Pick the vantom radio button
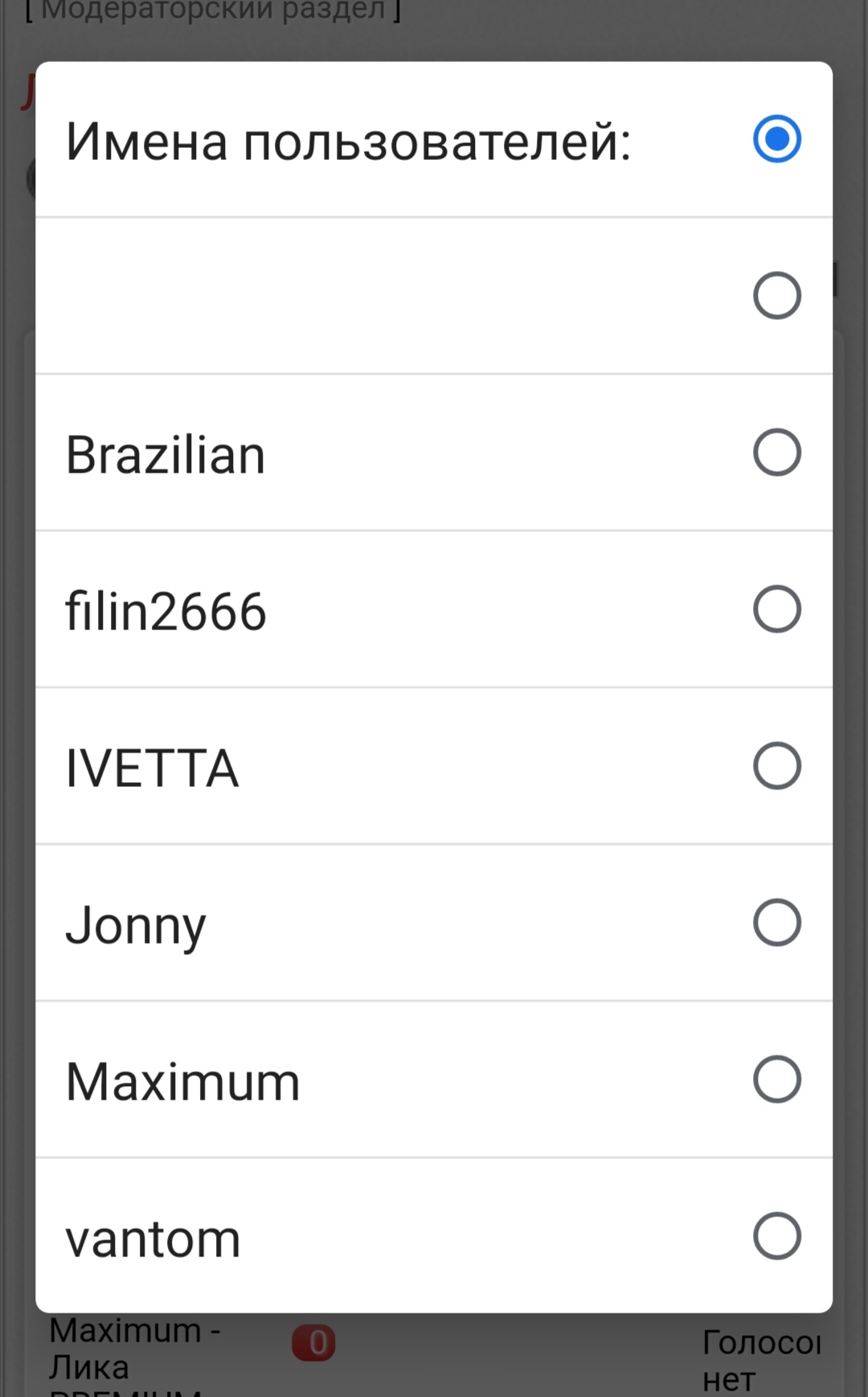The height and width of the screenshot is (1397, 868). click(x=776, y=1236)
